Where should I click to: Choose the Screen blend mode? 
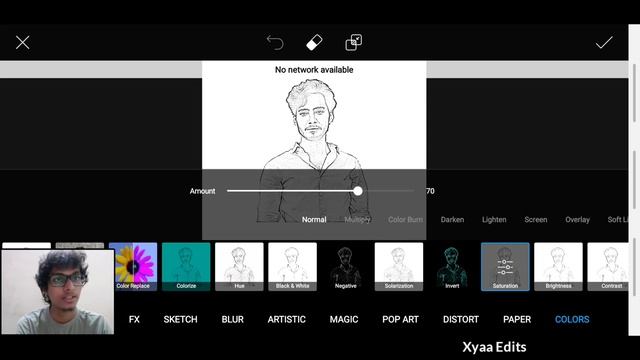[536, 220]
